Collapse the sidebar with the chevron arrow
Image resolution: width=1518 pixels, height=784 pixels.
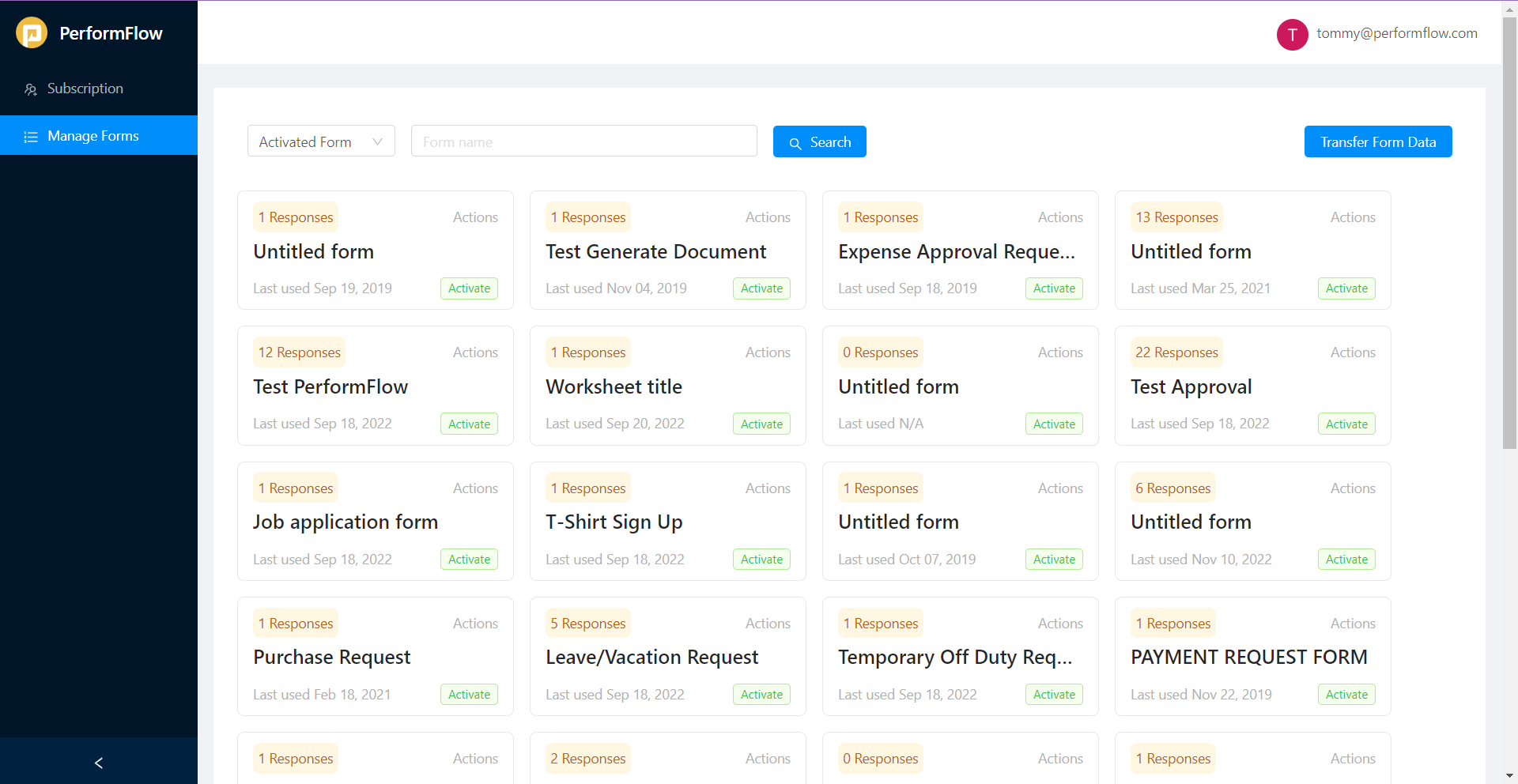tap(98, 763)
